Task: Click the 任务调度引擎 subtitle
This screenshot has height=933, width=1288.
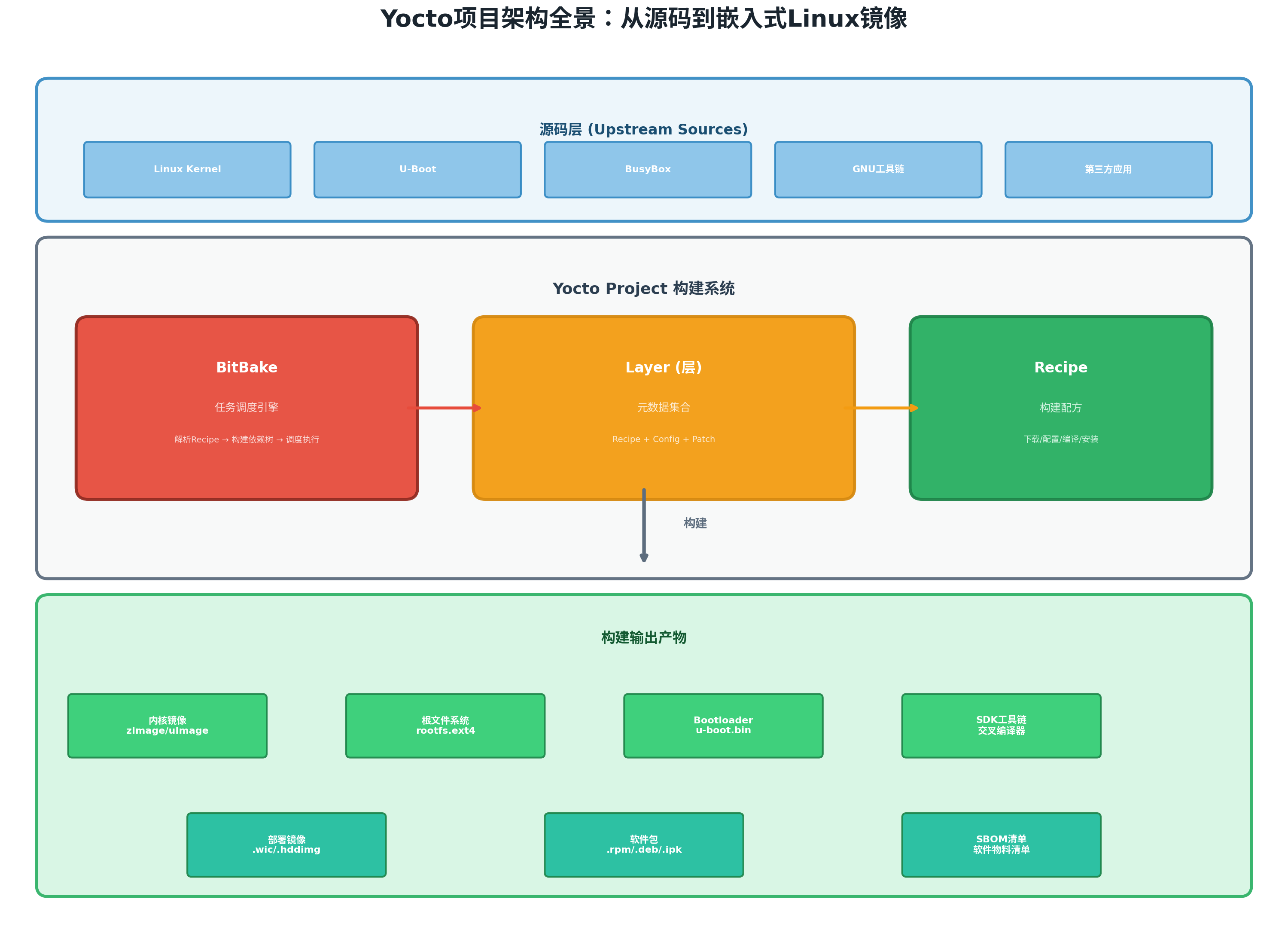Action: 247,407
